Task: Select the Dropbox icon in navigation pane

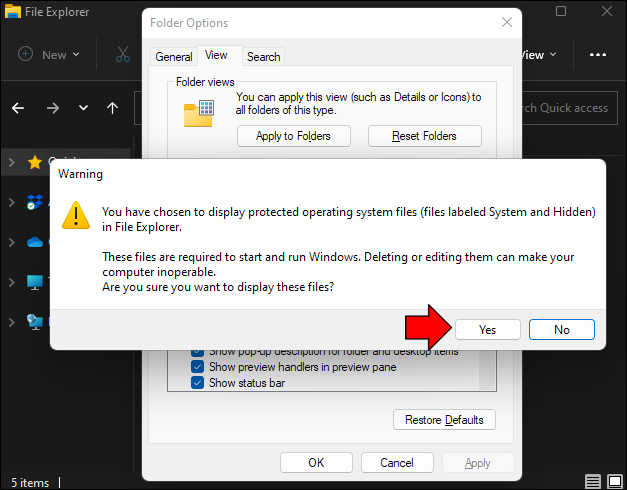Action: [35, 202]
